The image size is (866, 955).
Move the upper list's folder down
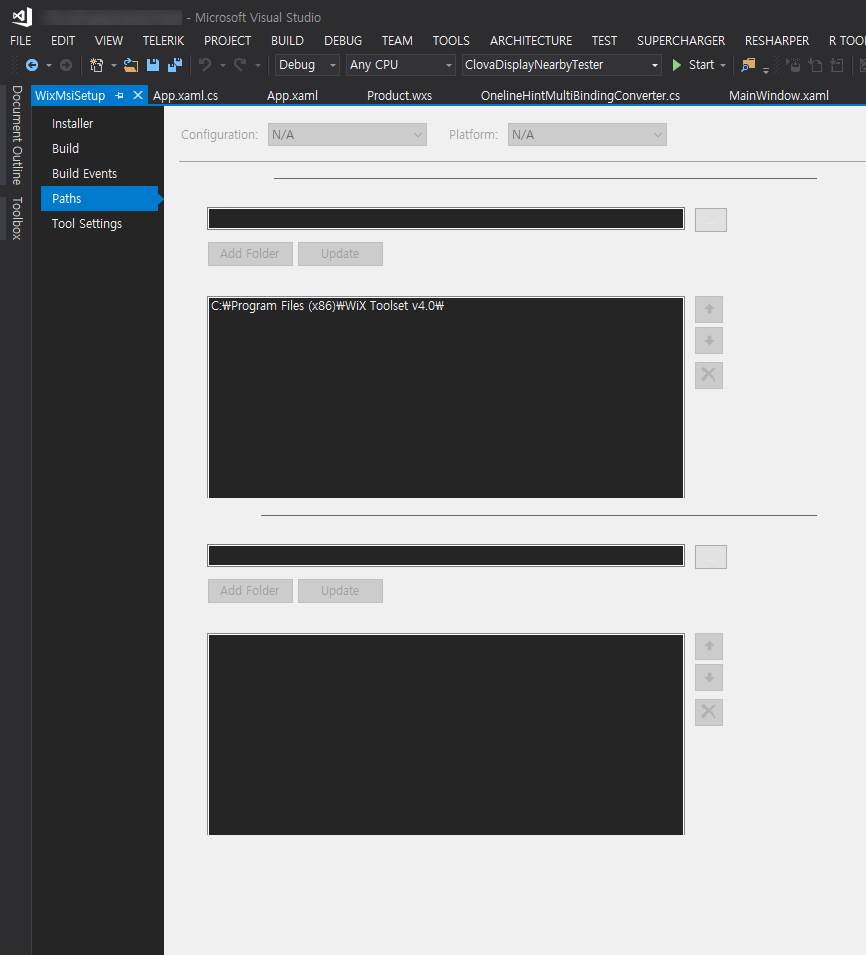coord(709,340)
